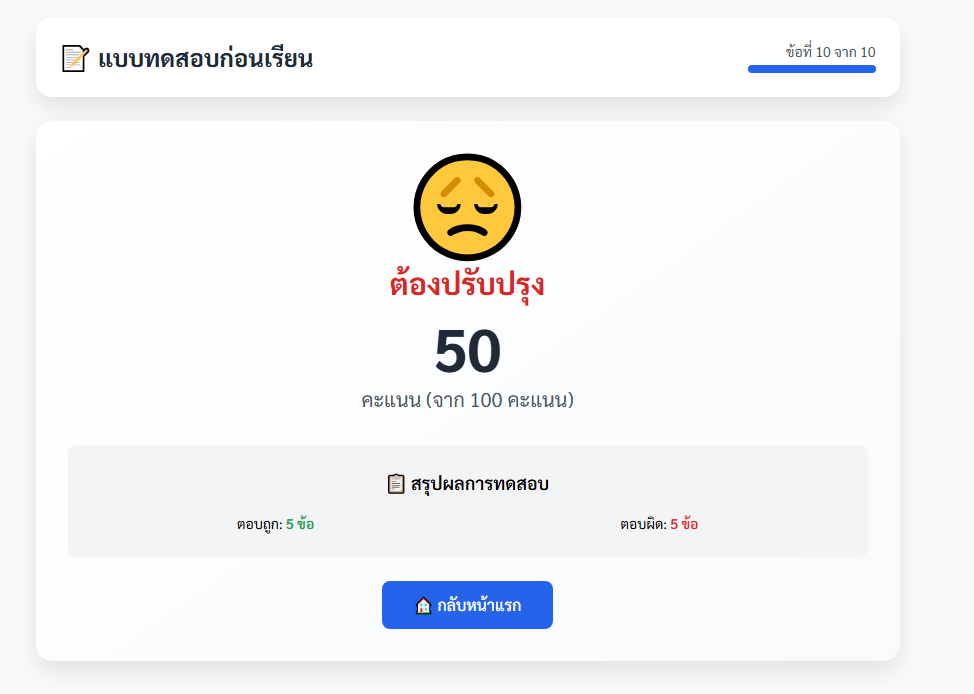Click the ตอบถูก label
The width and height of the screenshot is (974, 694).
click(259, 524)
